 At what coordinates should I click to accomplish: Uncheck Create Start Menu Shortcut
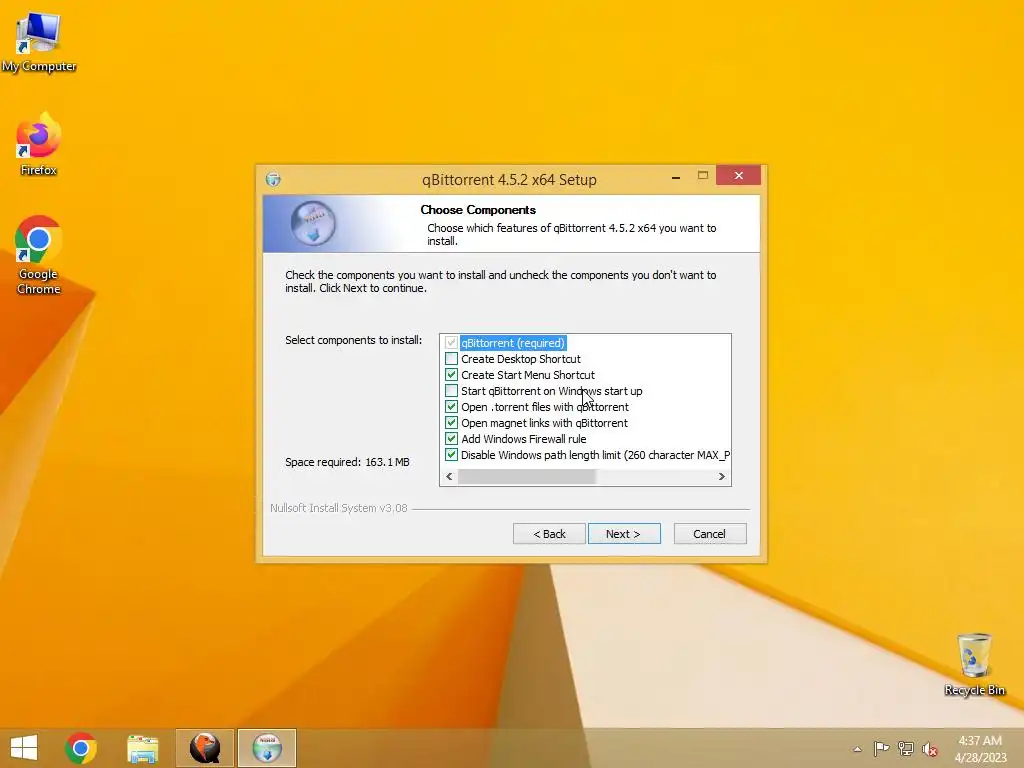[x=451, y=375]
